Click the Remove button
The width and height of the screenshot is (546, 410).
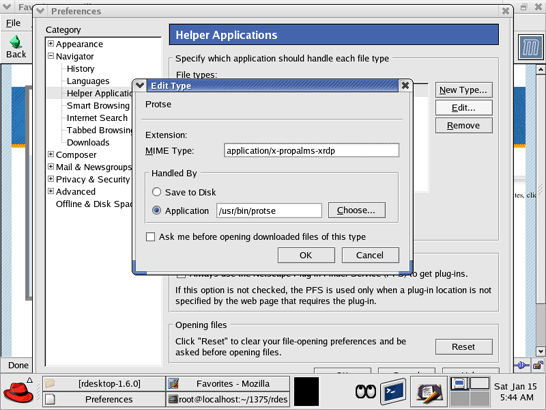(x=463, y=125)
